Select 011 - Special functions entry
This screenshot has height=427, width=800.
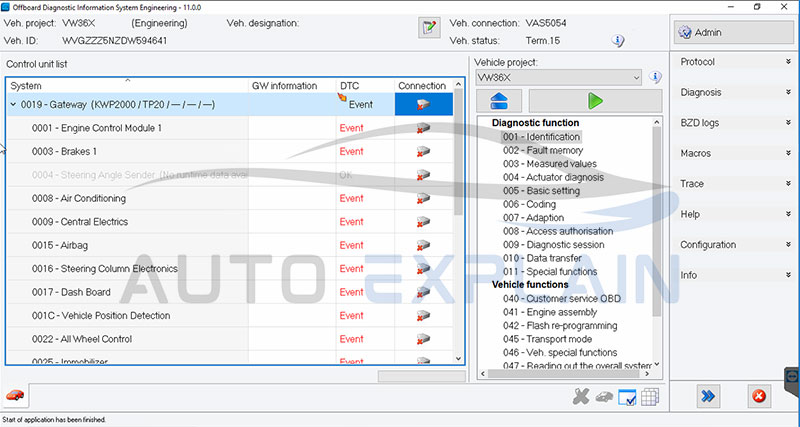[549, 272]
